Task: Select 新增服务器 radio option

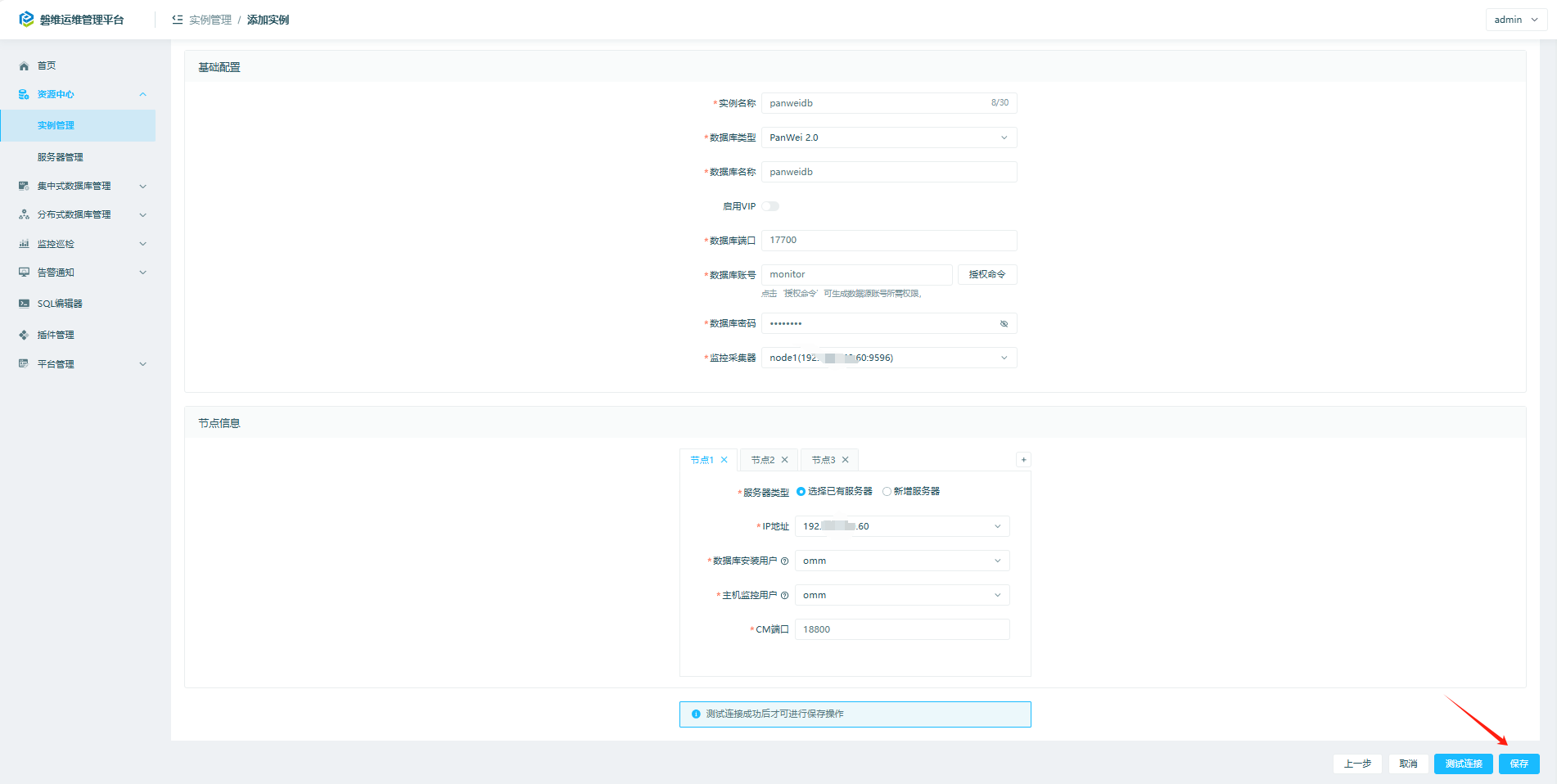Action: [x=911, y=492]
